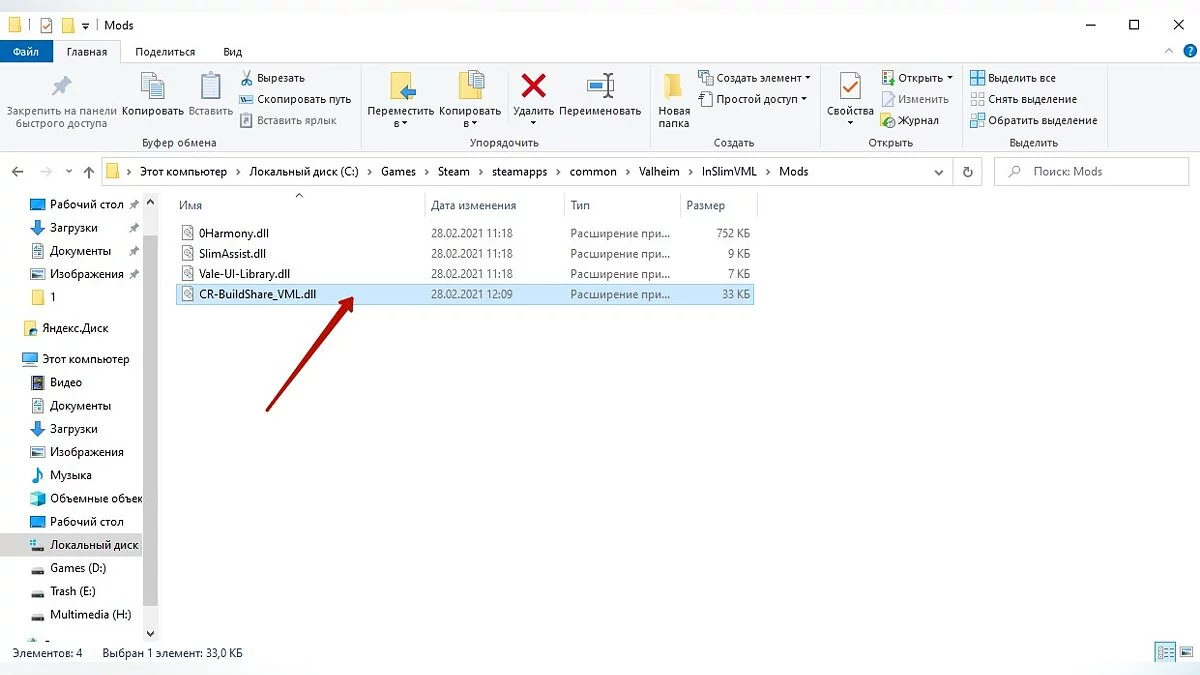The width and height of the screenshot is (1200, 675).
Task: Click steamapps in address path
Action: tap(520, 172)
